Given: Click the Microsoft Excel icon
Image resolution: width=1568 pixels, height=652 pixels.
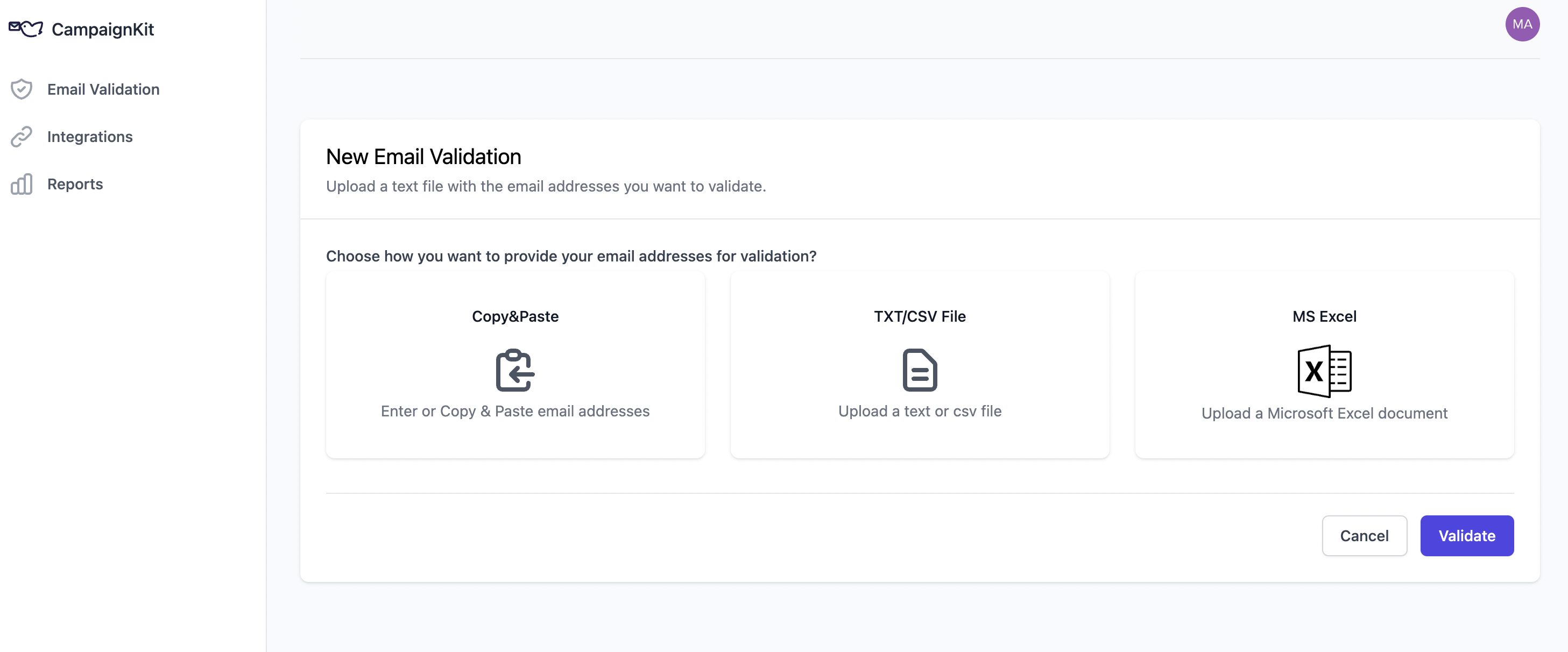Looking at the screenshot, I should point(1324,371).
